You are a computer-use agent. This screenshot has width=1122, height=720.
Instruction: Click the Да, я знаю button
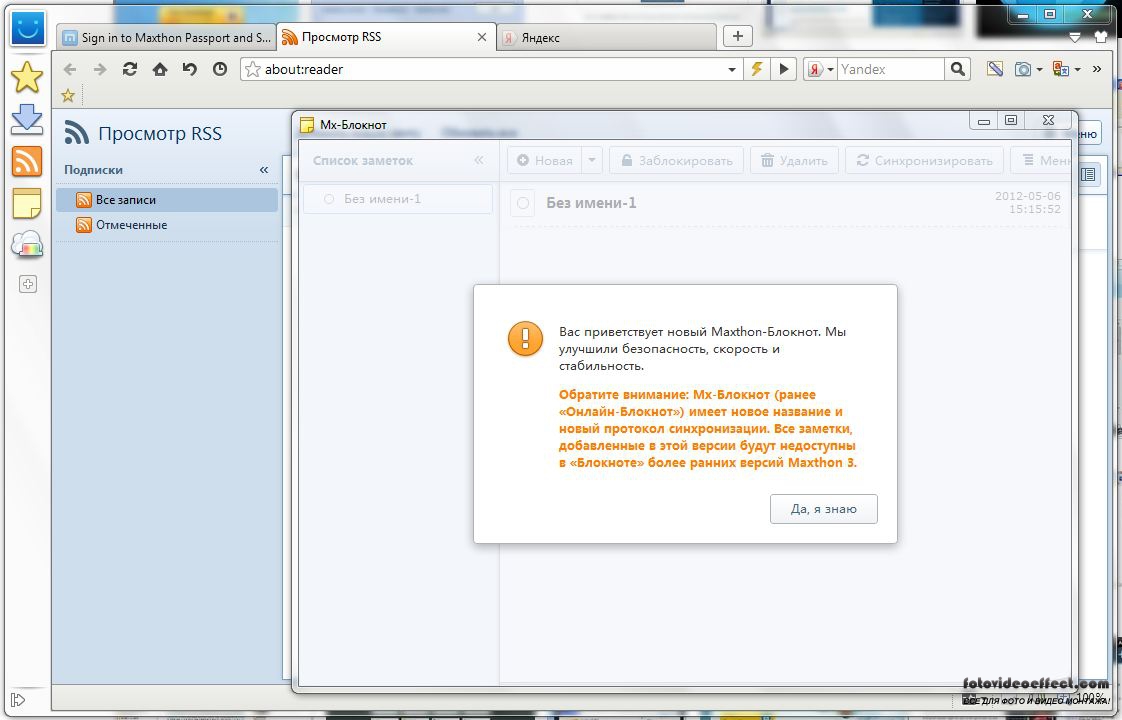pos(824,509)
